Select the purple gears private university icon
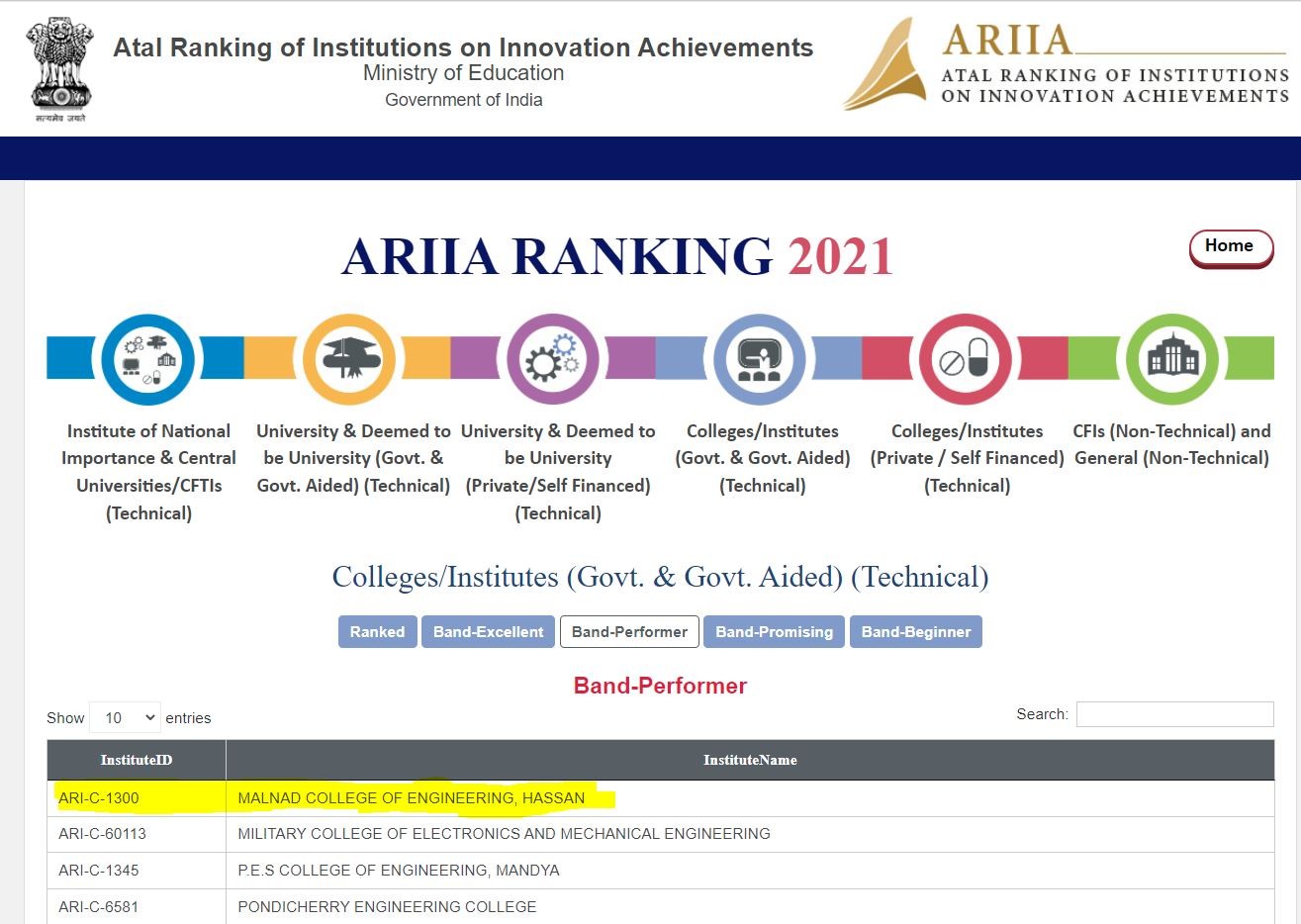Viewport: 1301px width, 924px height. coord(553,359)
